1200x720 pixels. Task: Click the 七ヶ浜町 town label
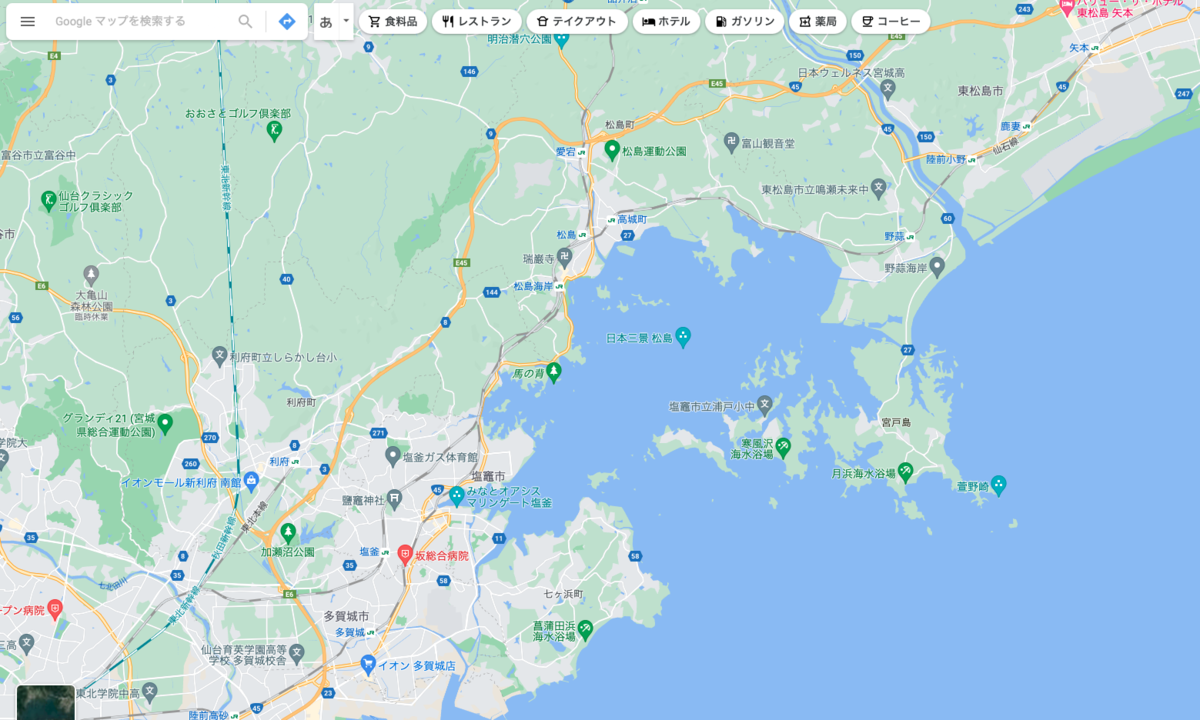point(563,594)
